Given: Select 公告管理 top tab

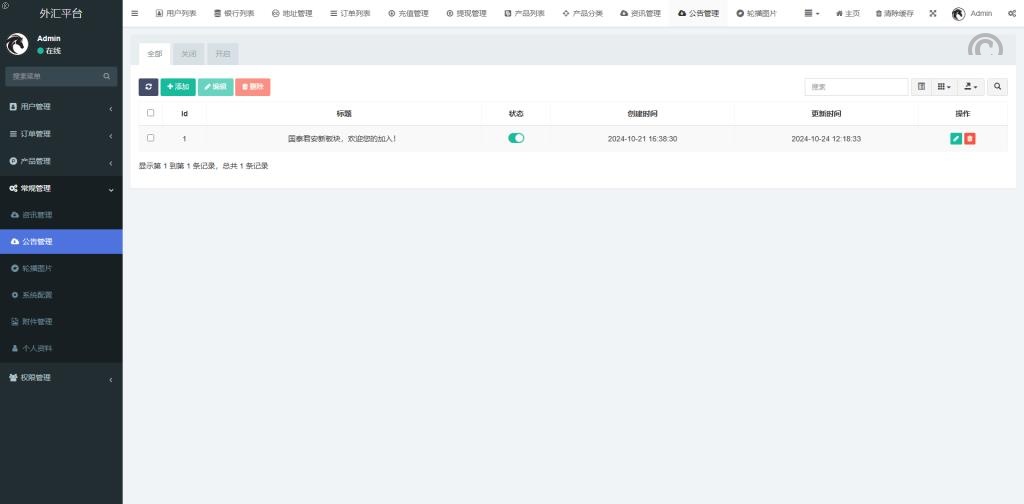Looking at the screenshot, I should click(699, 13).
